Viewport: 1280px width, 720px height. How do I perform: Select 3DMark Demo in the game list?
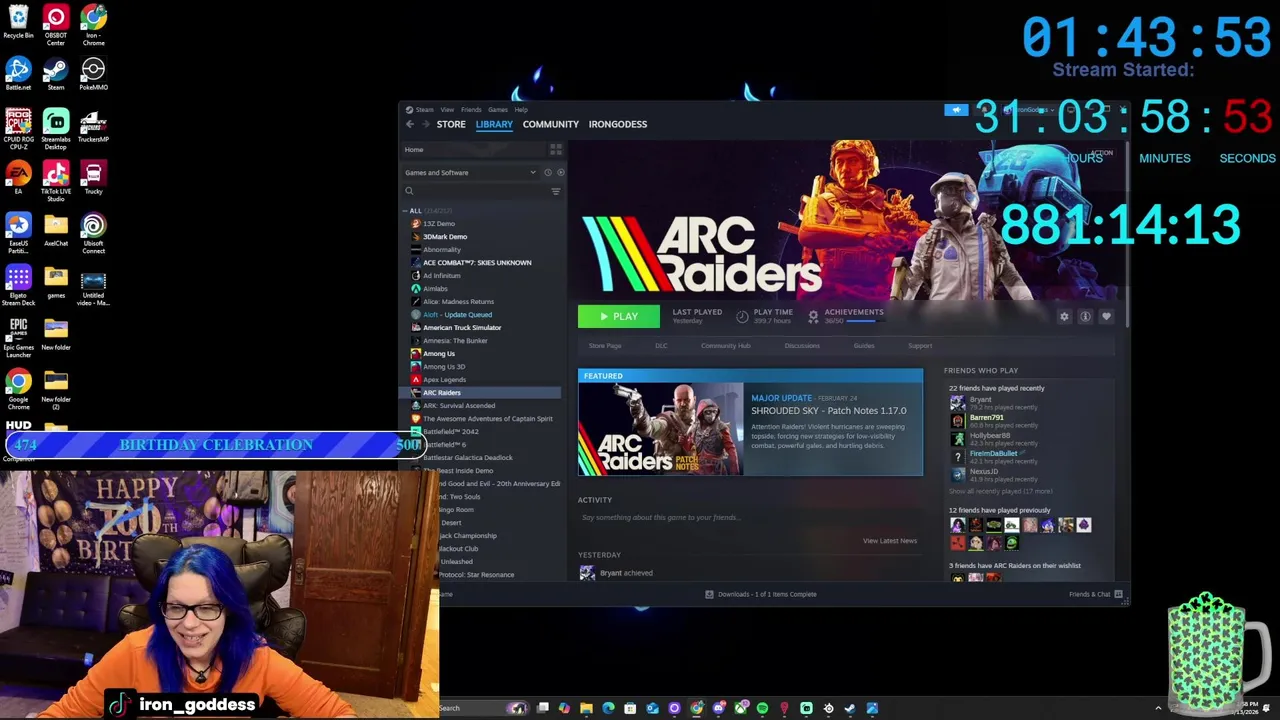445,237
